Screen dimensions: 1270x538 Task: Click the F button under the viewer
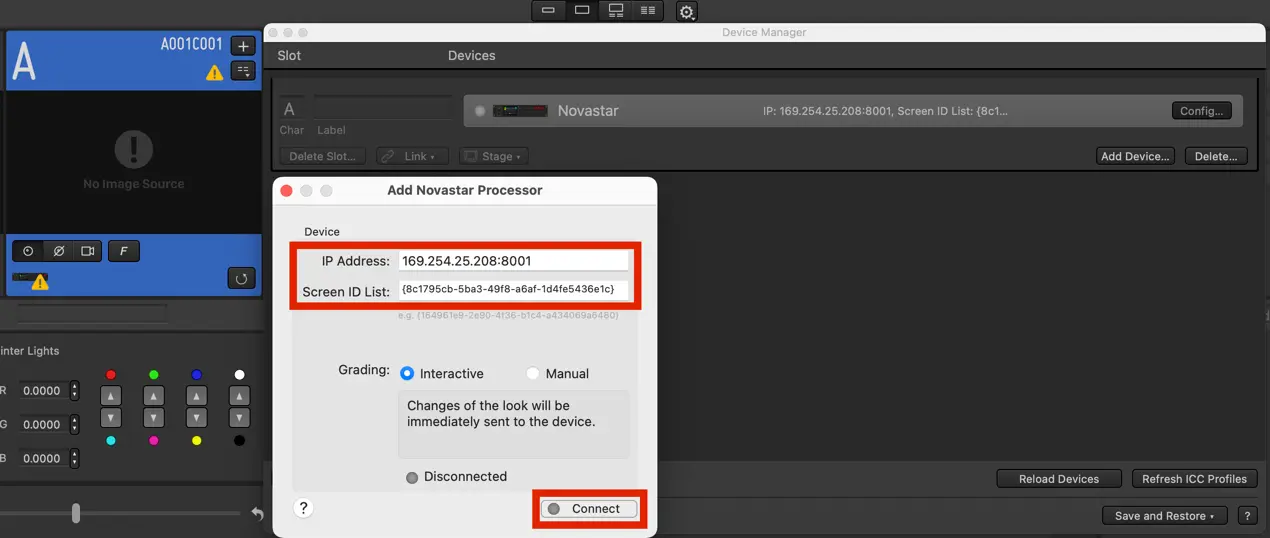tap(123, 251)
